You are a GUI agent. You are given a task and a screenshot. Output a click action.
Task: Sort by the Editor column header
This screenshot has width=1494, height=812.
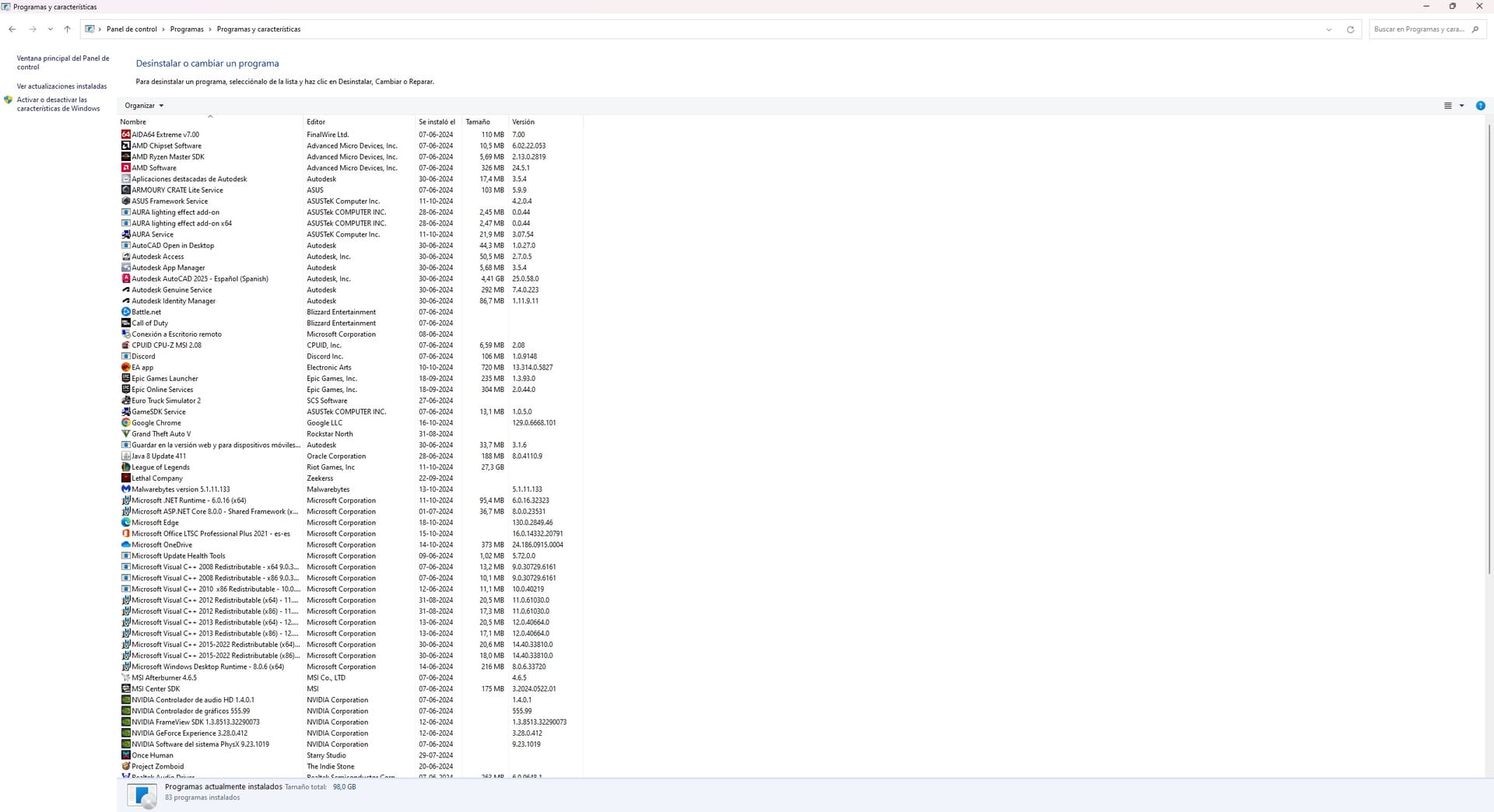point(359,122)
